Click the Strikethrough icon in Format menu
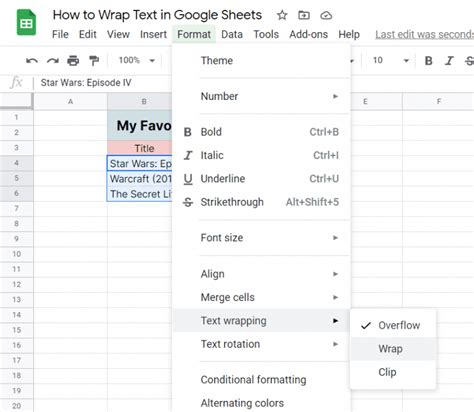The height and width of the screenshot is (412, 474). click(188, 202)
